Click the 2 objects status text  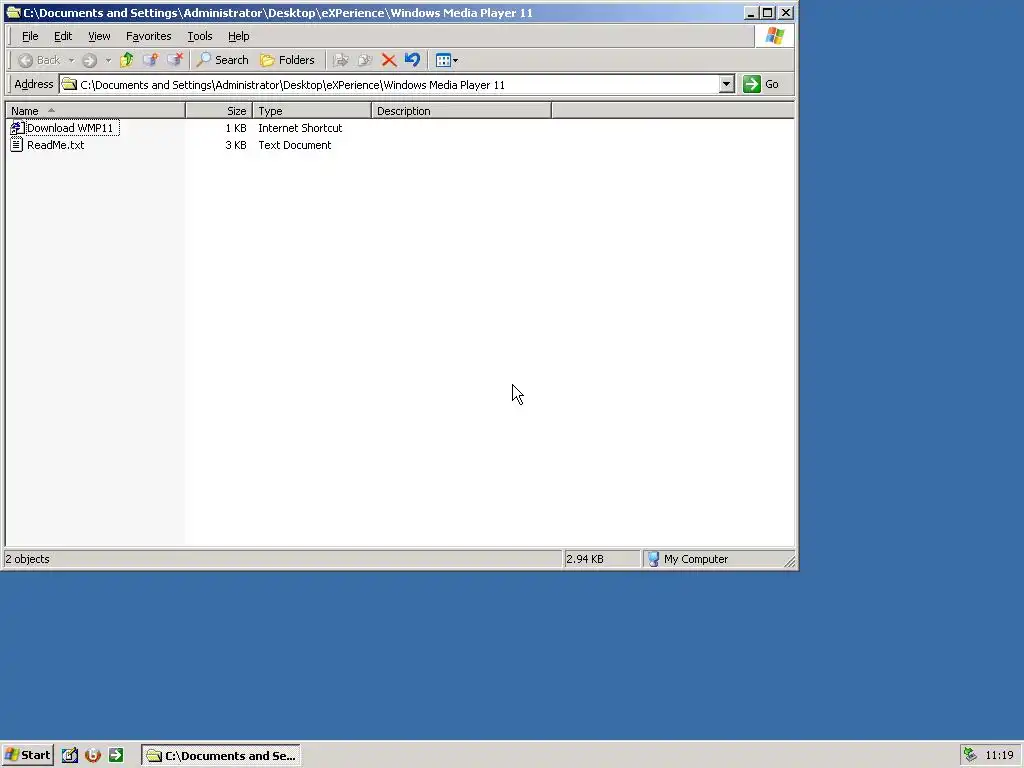[27, 559]
